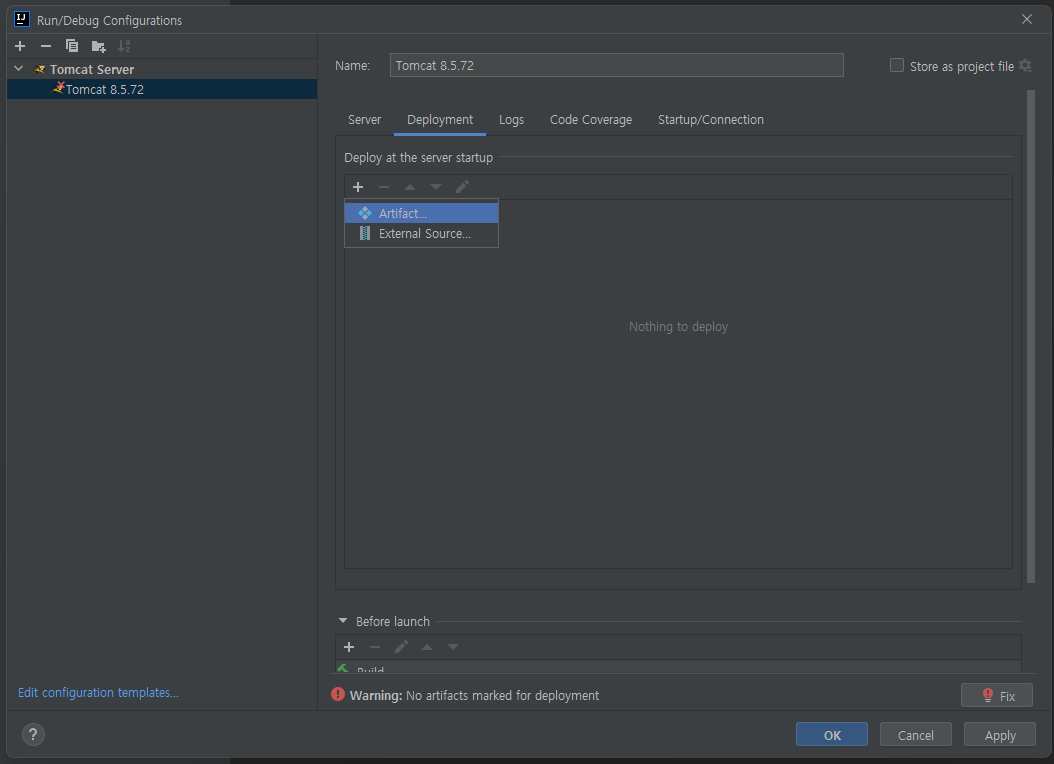Collapse the Tomcat Server tree node

coord(19,69)
